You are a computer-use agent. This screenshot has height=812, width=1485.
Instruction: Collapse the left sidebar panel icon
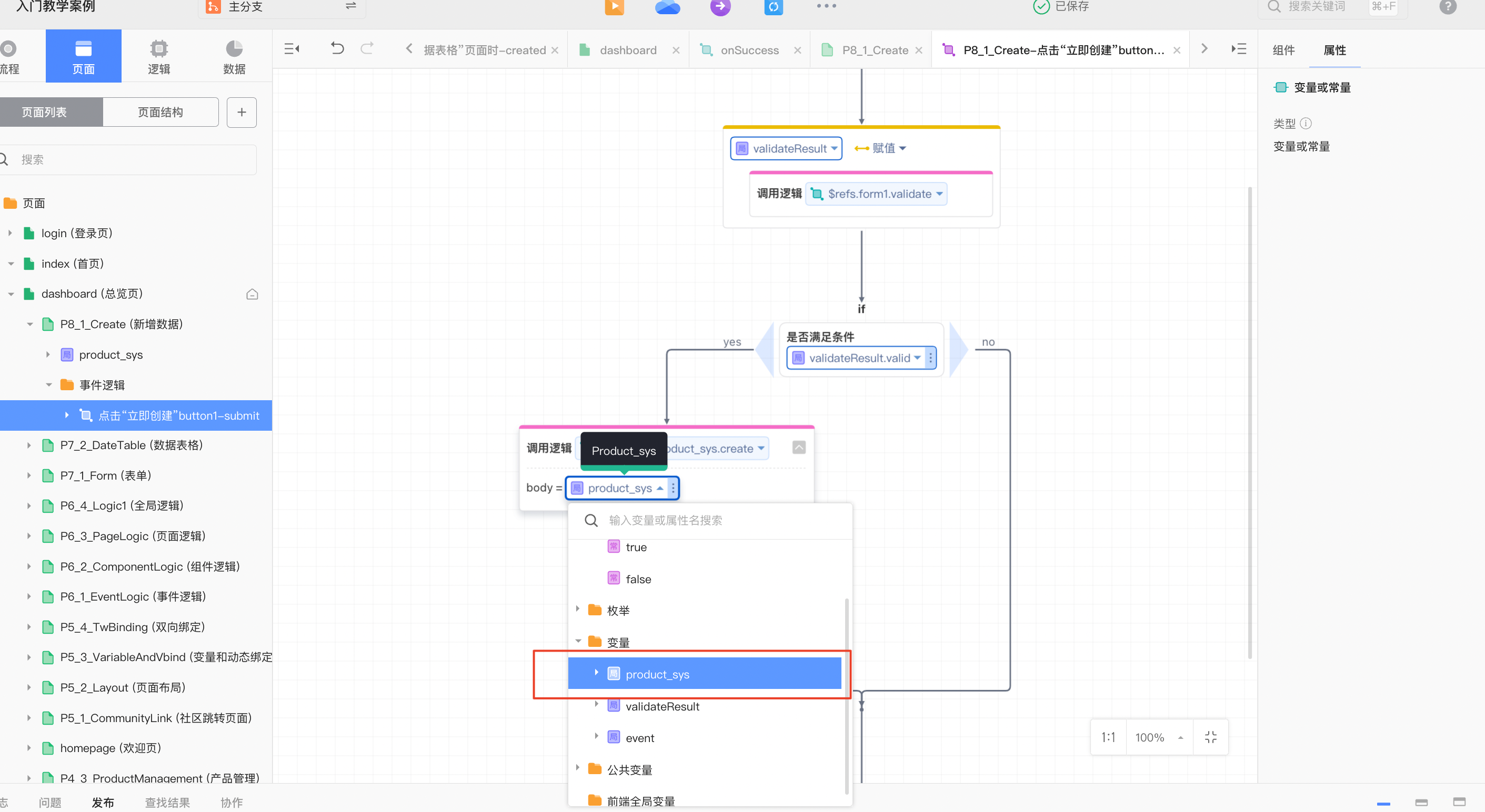coord(292,49)
